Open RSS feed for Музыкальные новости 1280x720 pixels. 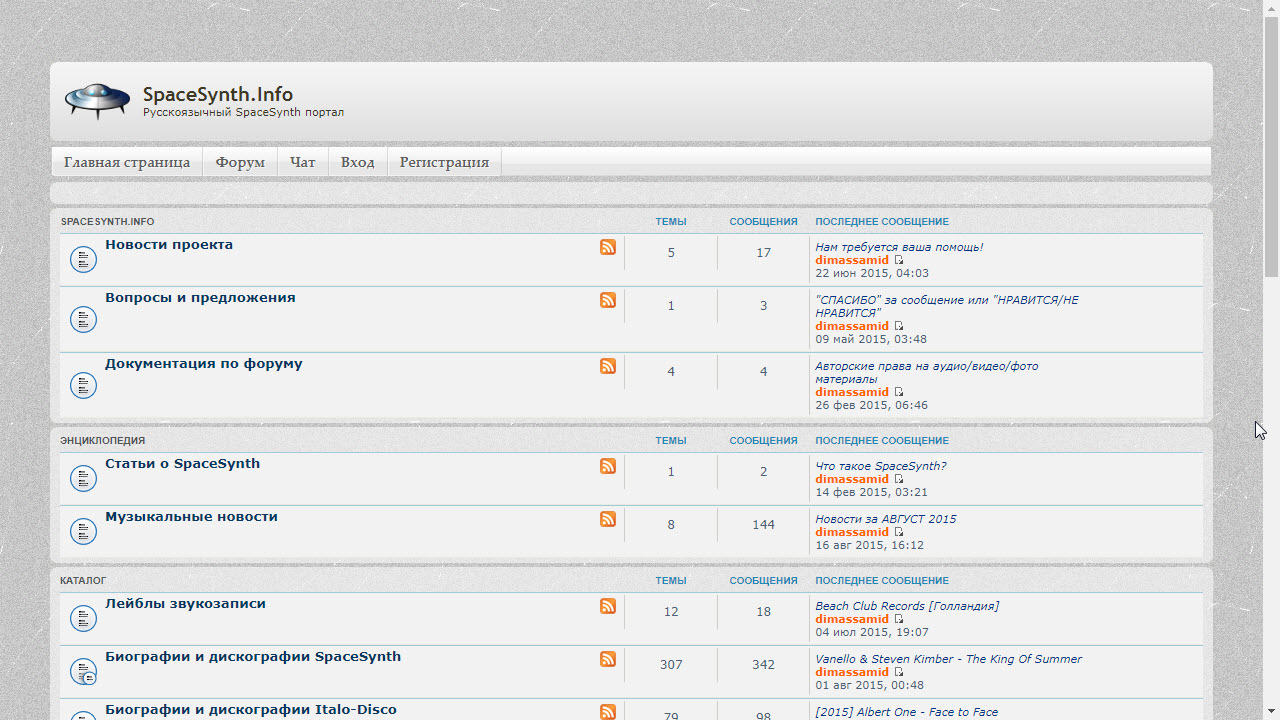click(608, 519)
